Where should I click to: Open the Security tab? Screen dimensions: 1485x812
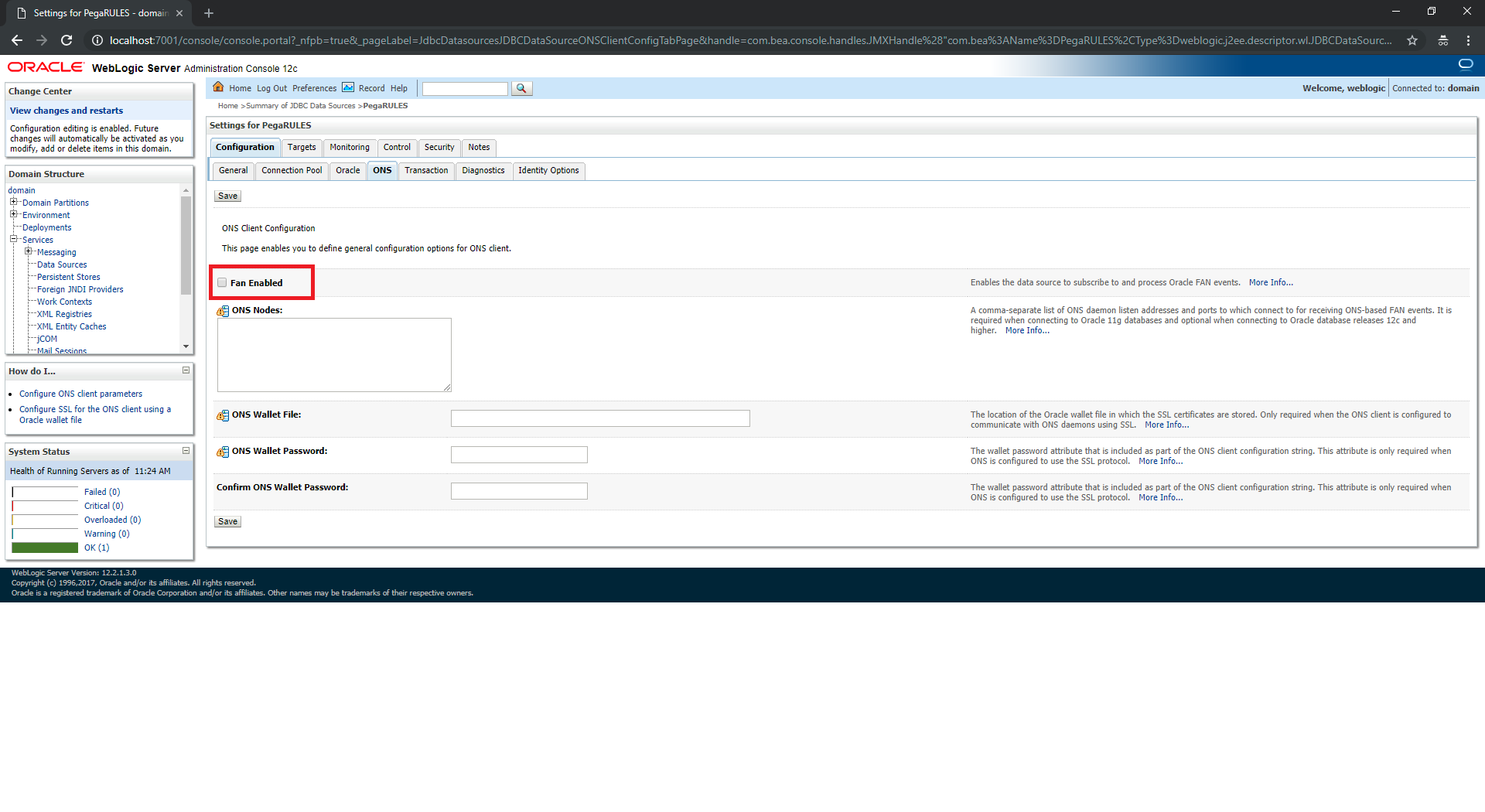(439, 148)
